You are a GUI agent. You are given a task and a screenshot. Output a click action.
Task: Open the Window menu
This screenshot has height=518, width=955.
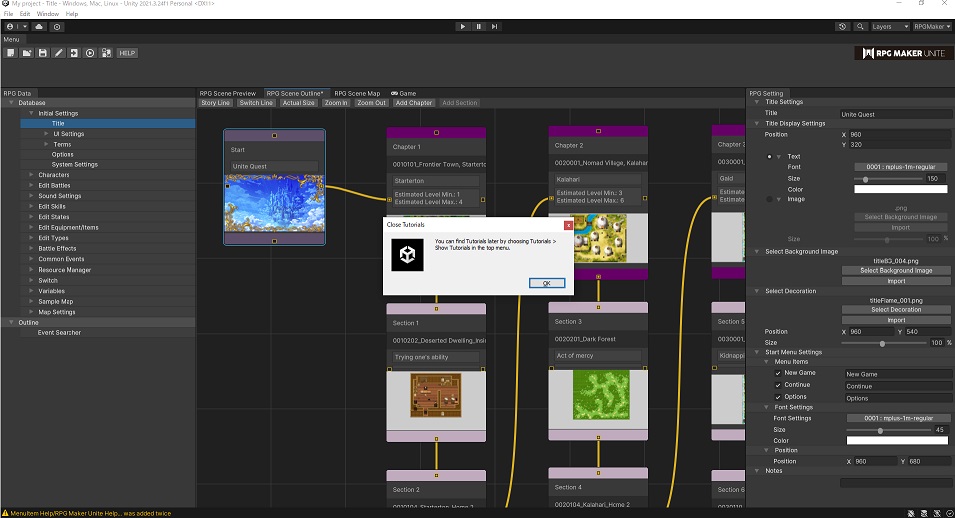coord(48,14)
